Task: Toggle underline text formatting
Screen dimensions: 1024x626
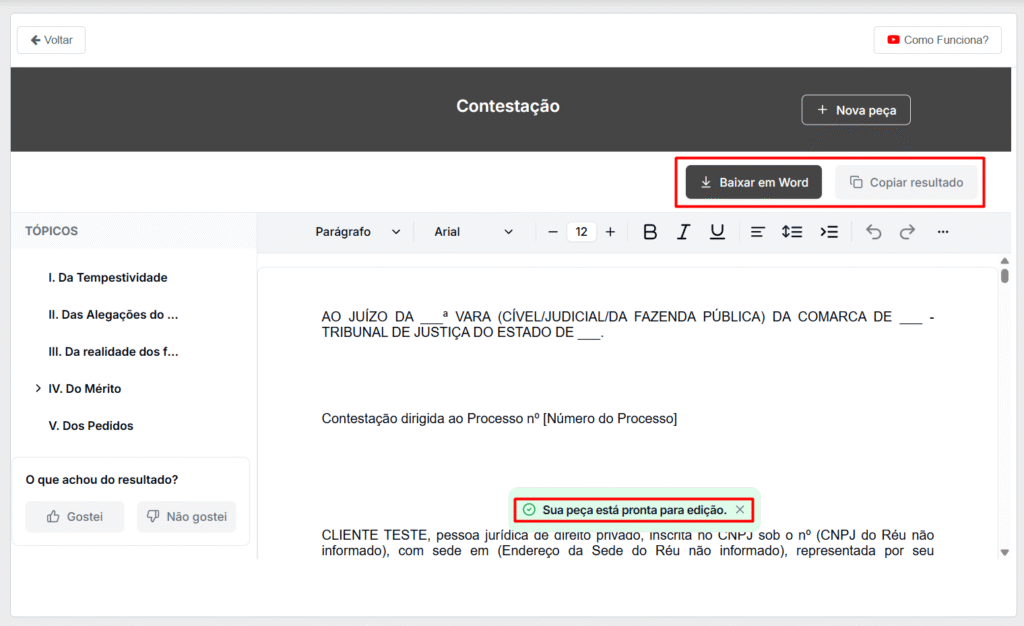Action: [717, 232]
